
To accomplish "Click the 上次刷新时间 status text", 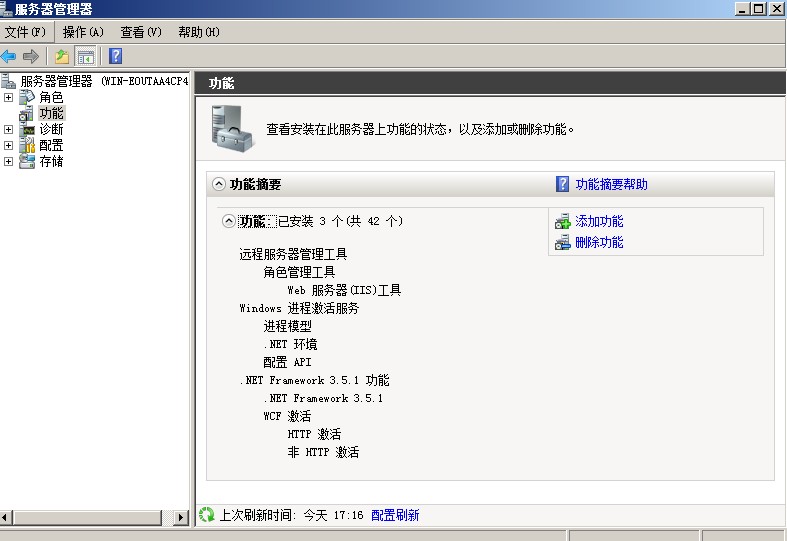I will coord(291,515).
